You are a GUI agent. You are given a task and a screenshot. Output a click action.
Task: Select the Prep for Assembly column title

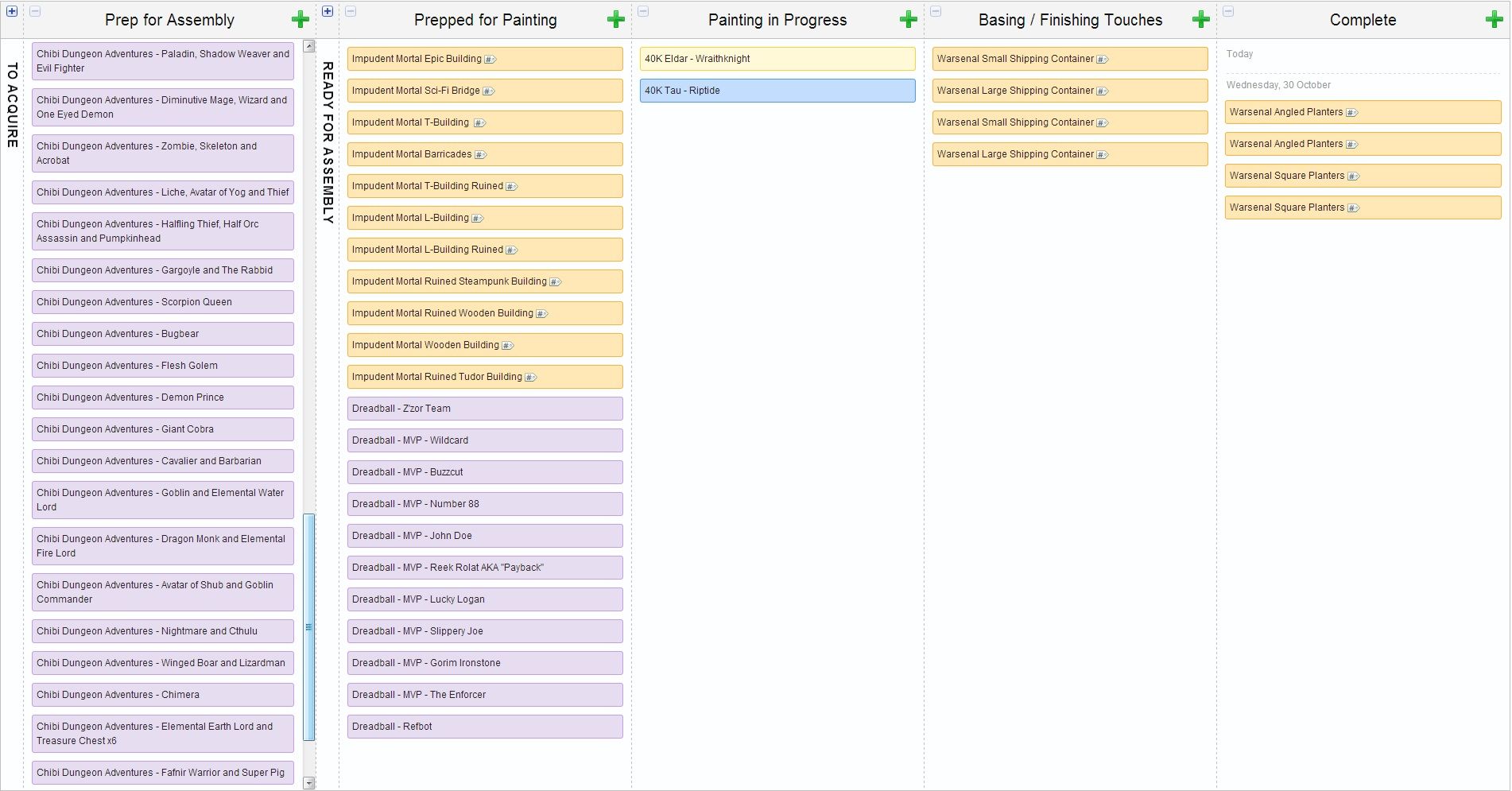click(x=169, y=20)
